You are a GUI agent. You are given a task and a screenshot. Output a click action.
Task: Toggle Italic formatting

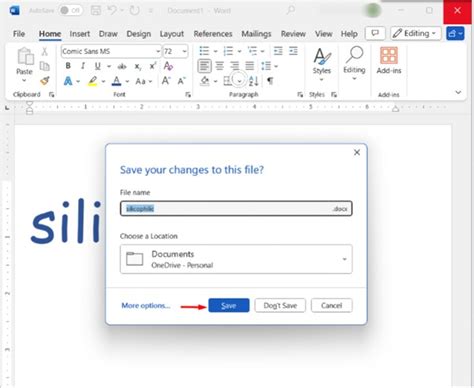pos(83,66)
